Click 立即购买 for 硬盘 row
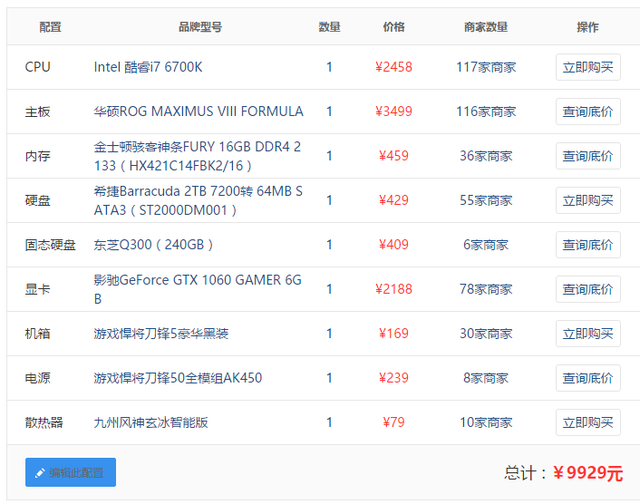Screen dimensions: 640x504 [x=588, y=200]
